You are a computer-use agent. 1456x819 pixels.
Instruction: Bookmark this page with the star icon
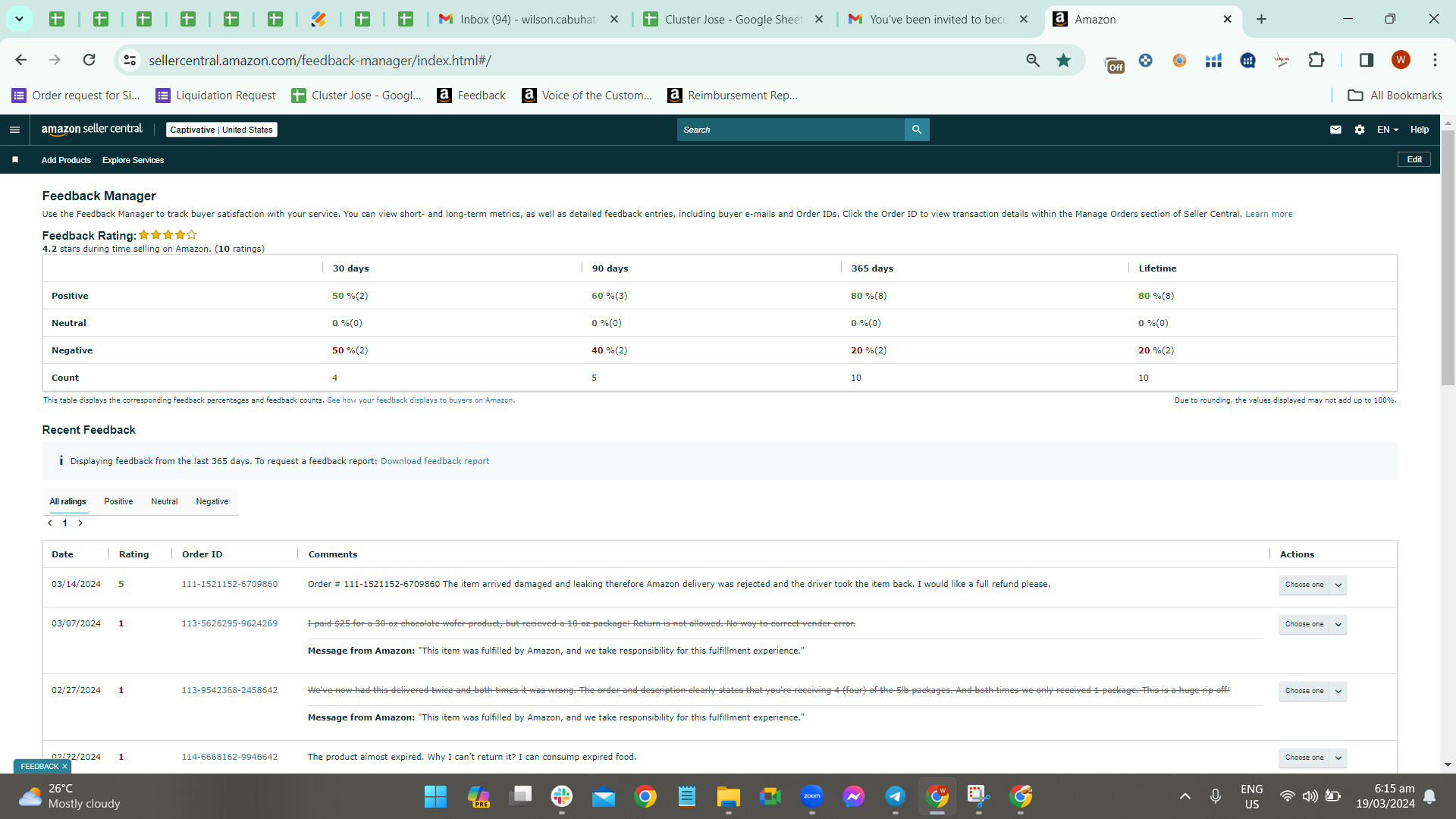coord(1064,61)
